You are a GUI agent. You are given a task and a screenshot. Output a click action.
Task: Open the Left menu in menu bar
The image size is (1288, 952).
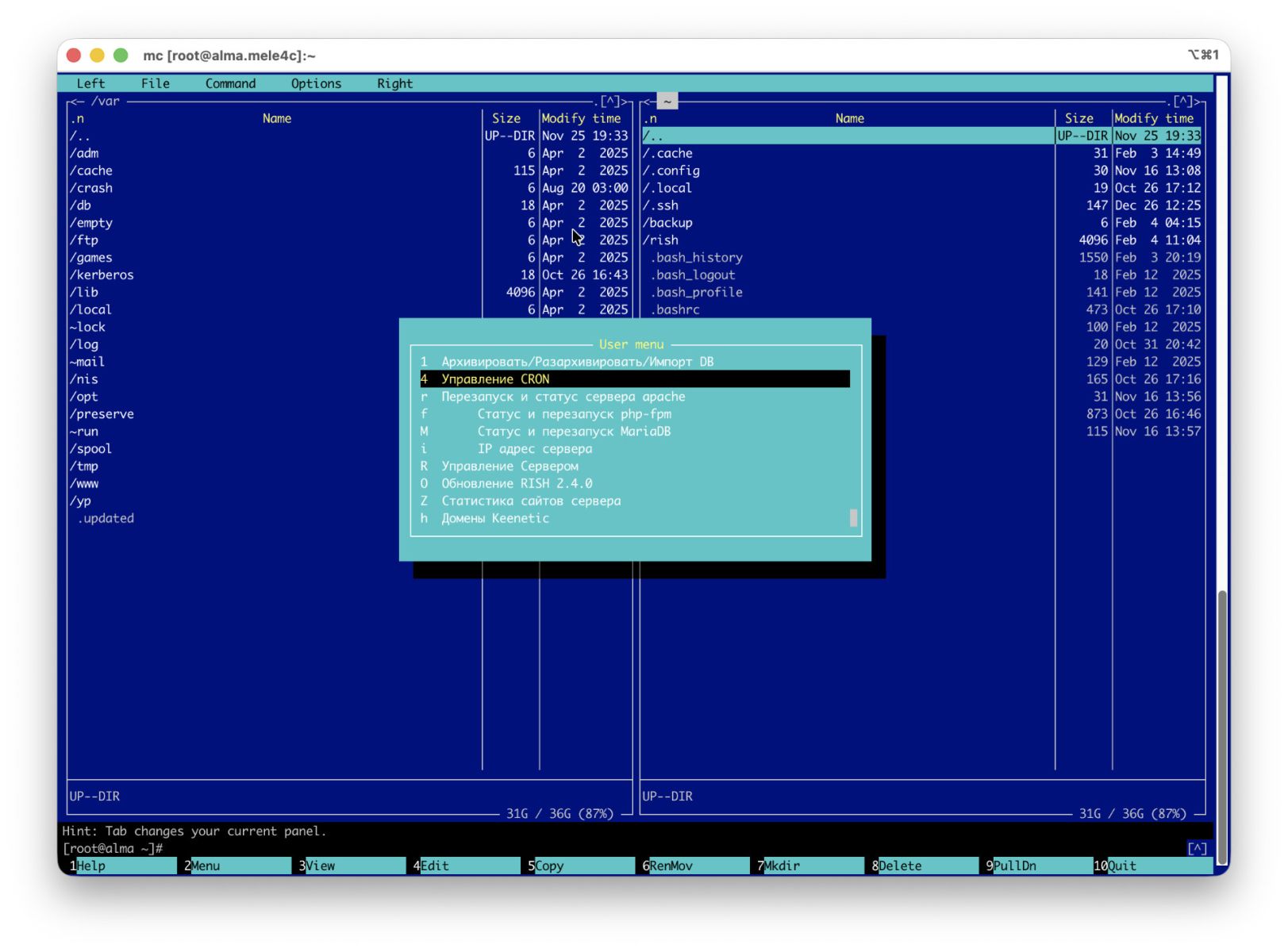click(90, 83)
